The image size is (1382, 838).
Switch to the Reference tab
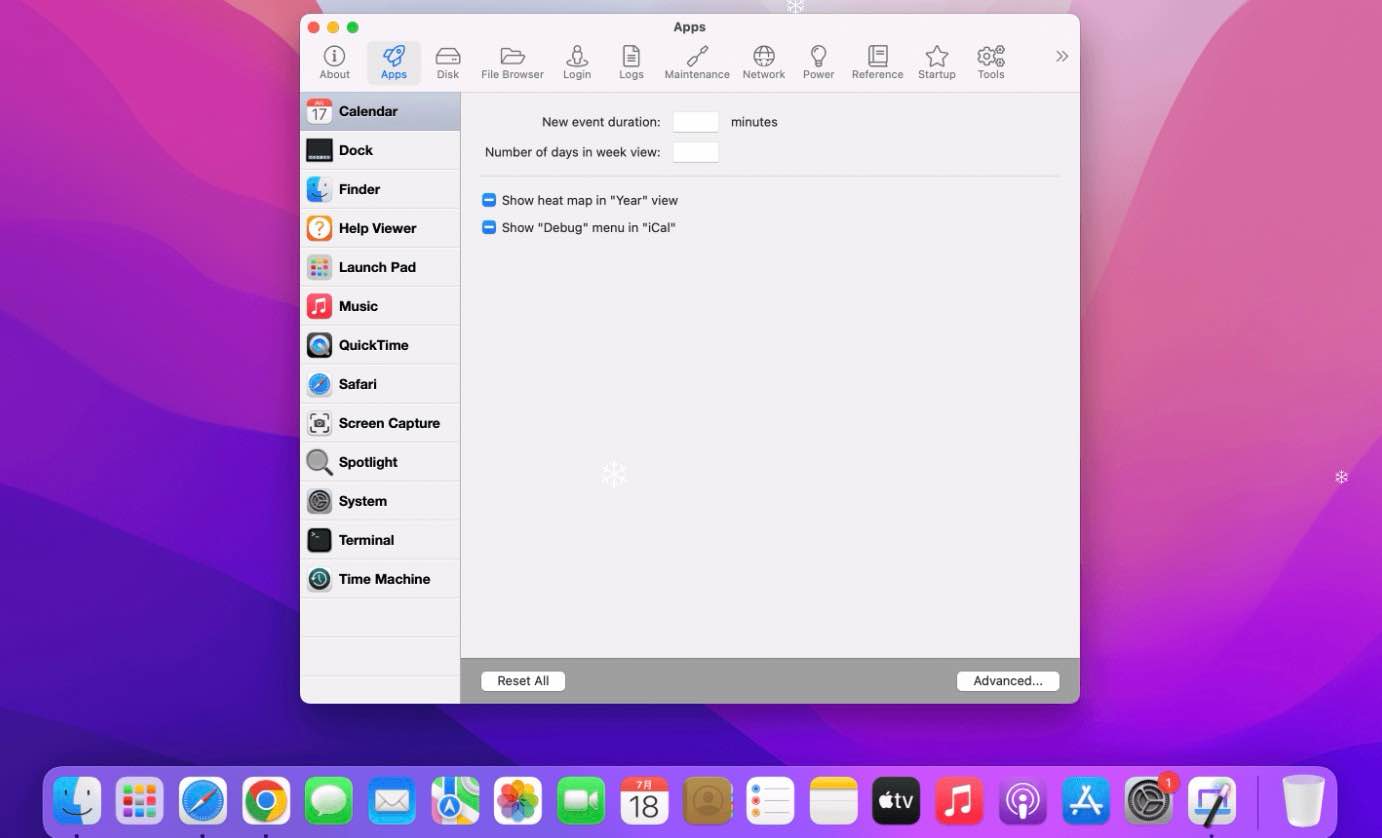tap(877, 62)
